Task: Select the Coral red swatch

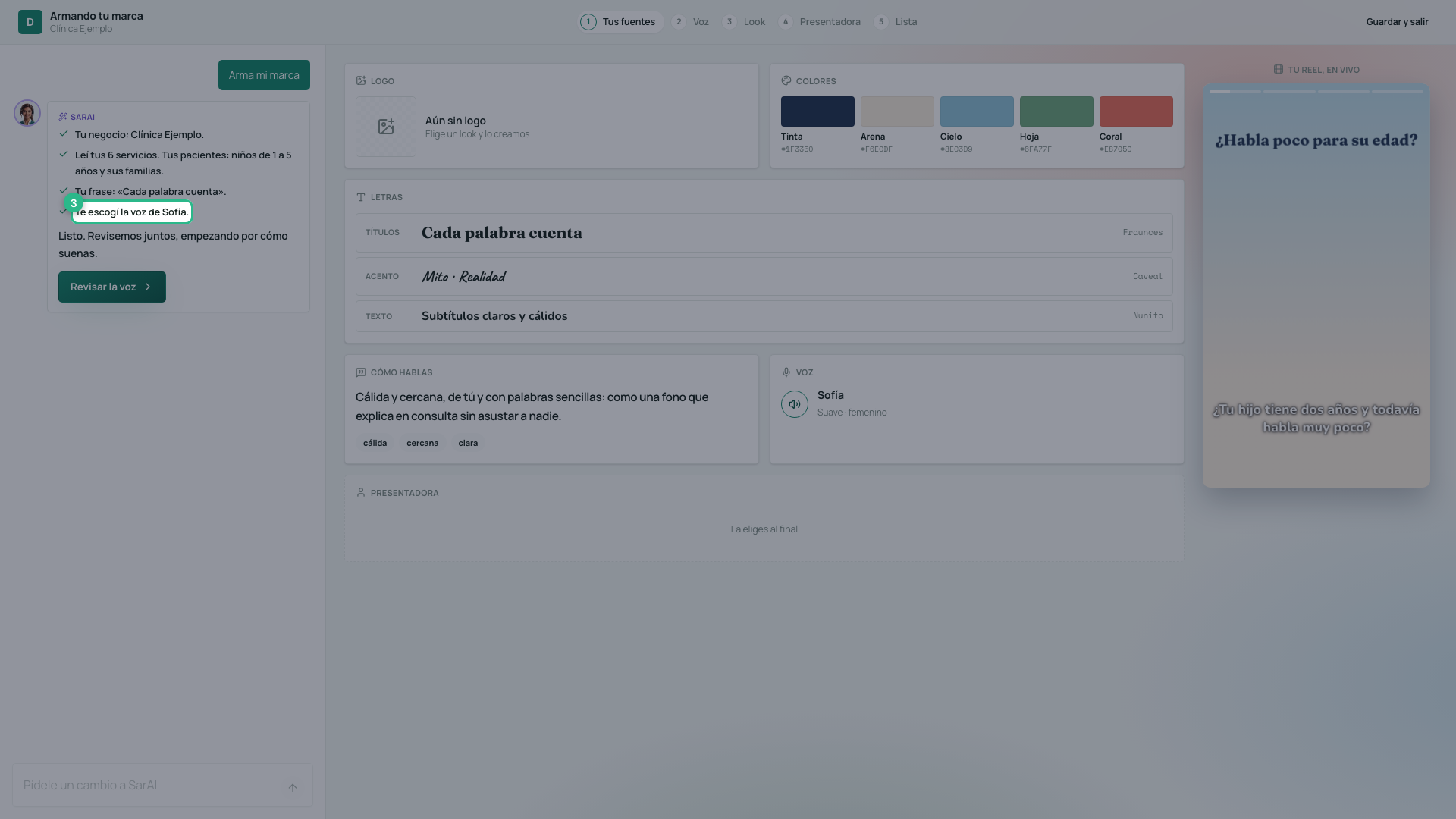Action: (1136, 111)
